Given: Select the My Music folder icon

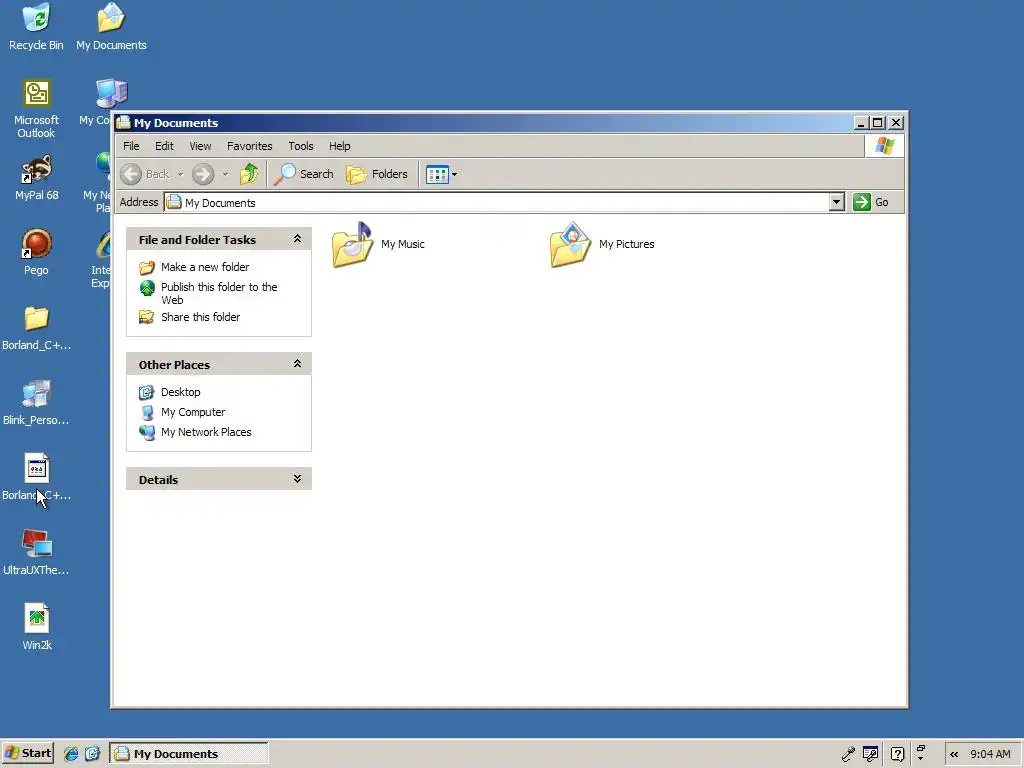Looking at the screenshot, I should 353,244.
